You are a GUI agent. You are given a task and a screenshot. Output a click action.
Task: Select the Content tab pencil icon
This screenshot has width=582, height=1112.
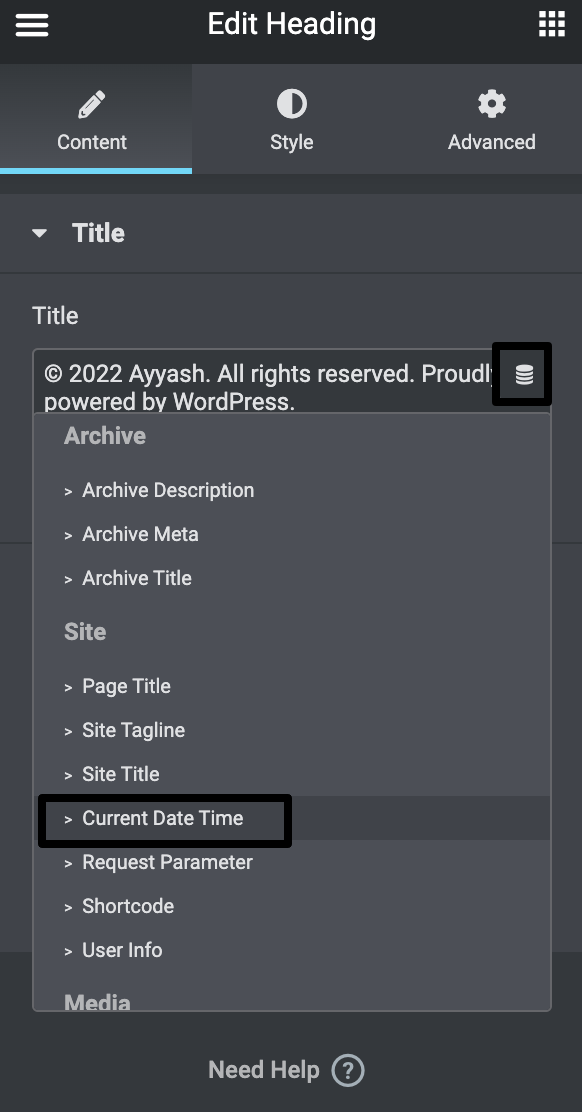(x=92, y=103)
